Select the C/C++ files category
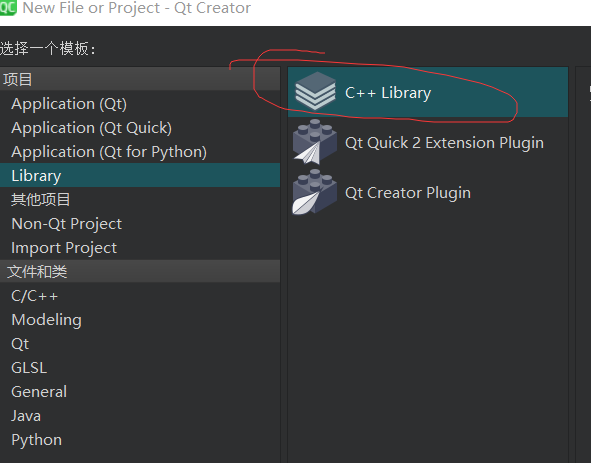Screen dimensions: 591x463 pyautogui.click(x=140, y=296)
